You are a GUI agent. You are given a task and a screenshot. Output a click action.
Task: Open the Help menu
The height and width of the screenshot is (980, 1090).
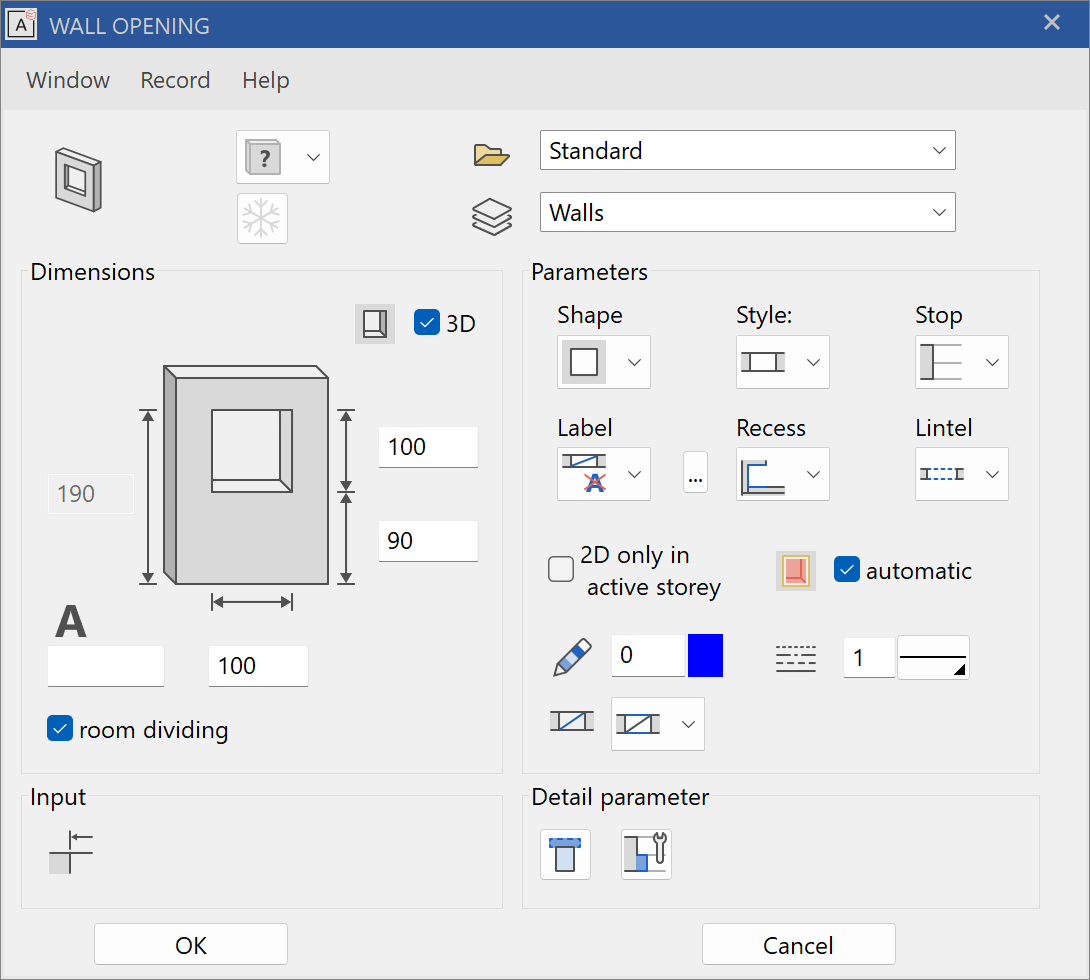point(266,80)
